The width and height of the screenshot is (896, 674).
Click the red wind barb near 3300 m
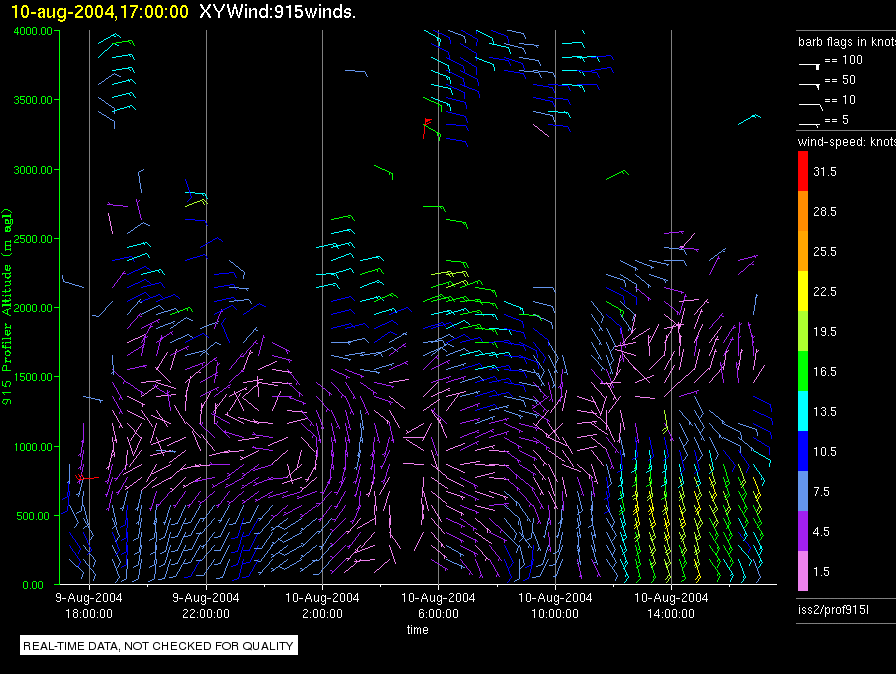click(428, 125)
